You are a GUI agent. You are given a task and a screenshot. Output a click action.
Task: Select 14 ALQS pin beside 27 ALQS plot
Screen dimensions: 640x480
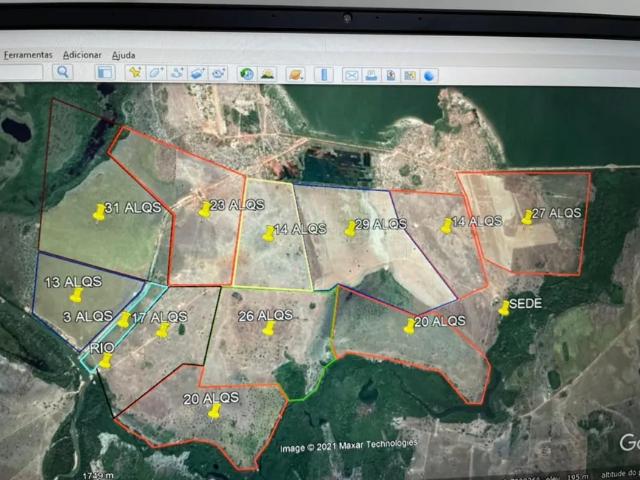(x=447, y=226)
